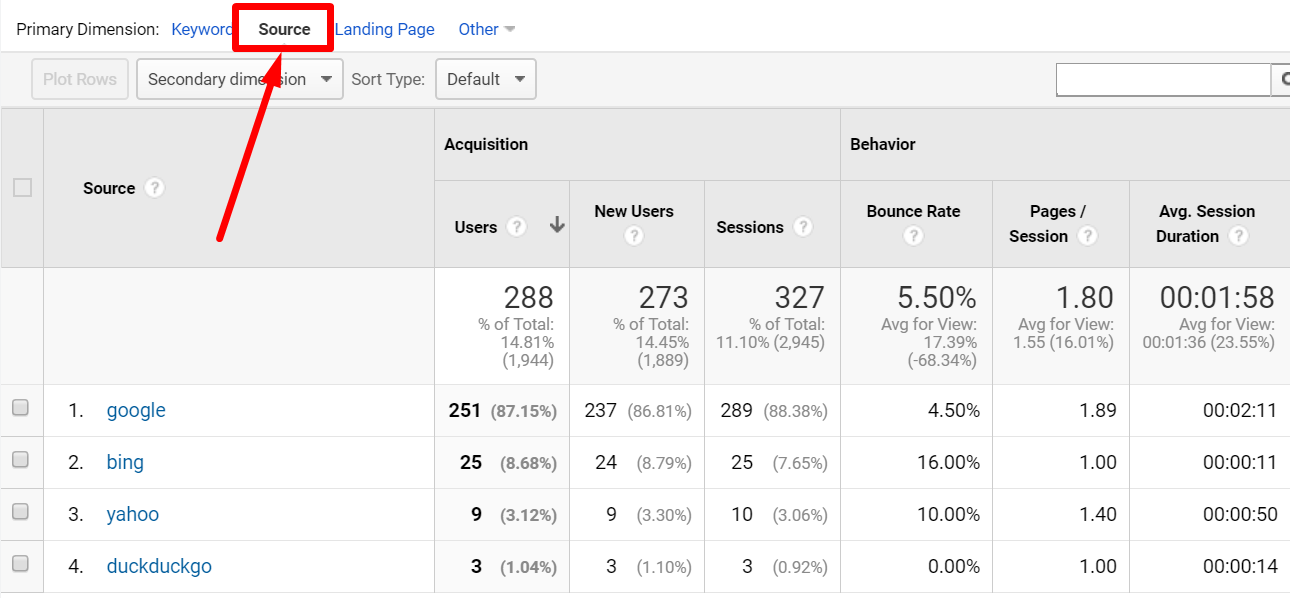Click the table search input field

pyautogui.click(x=1162, y=80)
